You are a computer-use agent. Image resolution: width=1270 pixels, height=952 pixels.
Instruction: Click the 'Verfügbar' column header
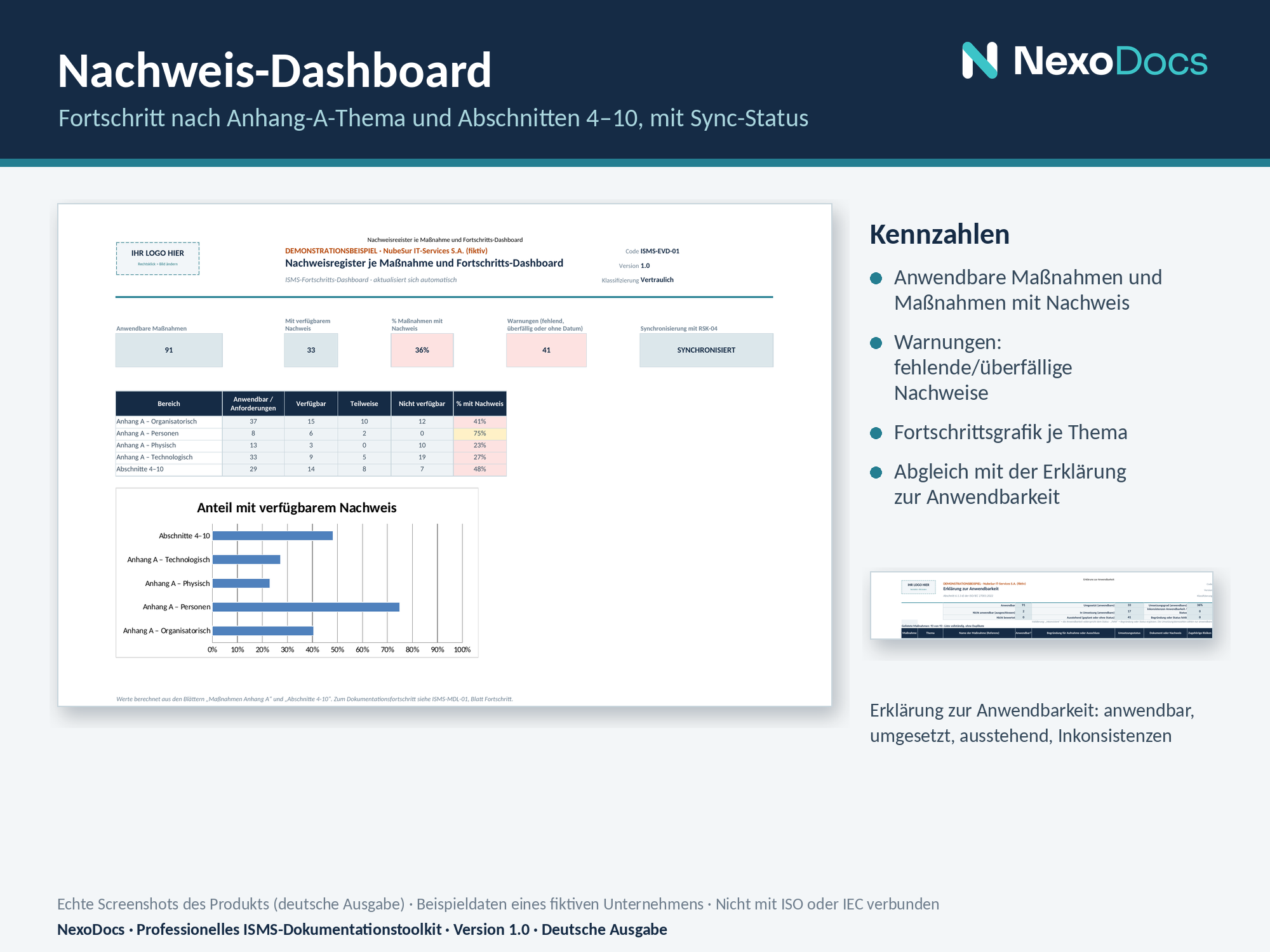tap(311, 404)
